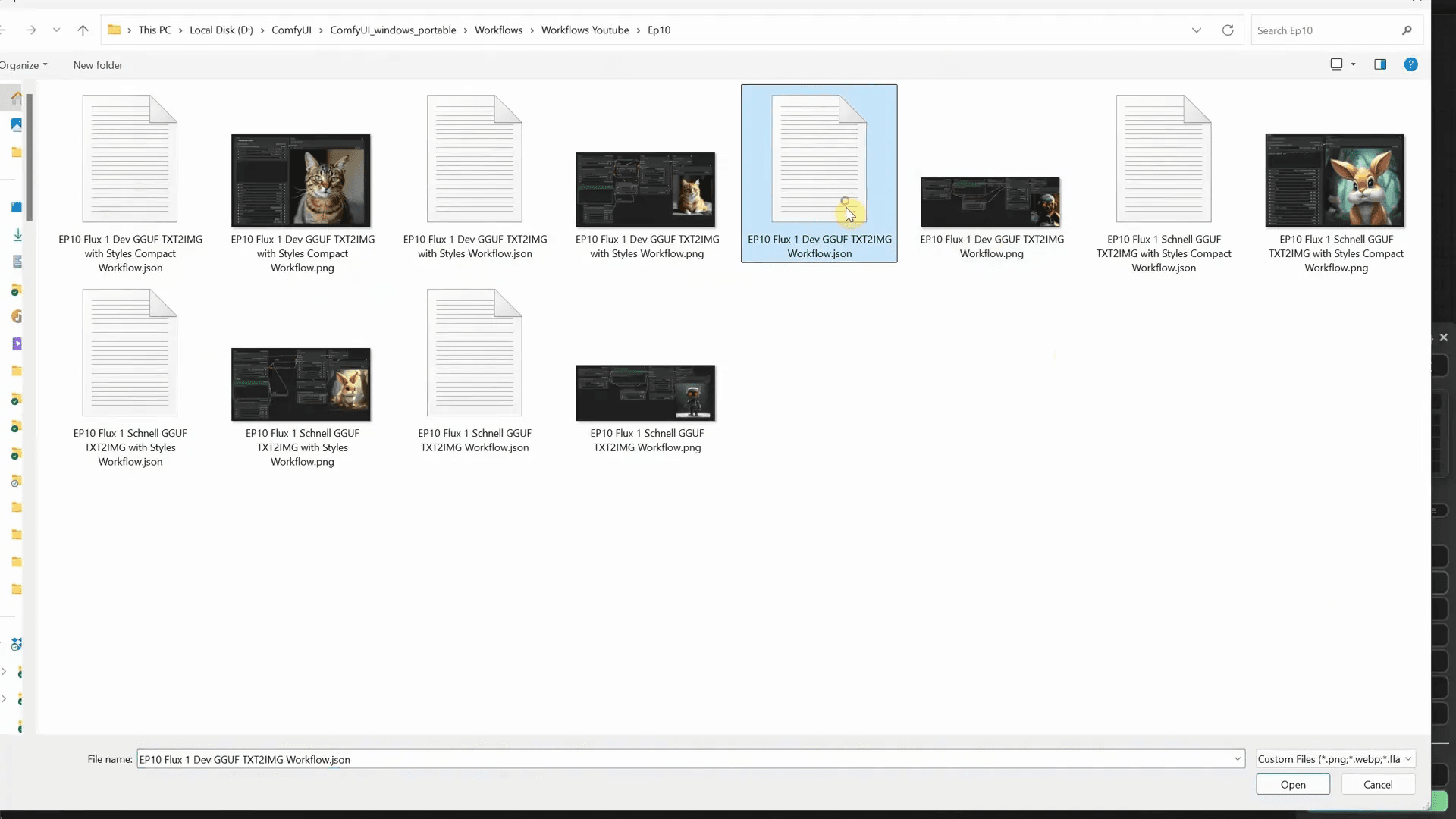
Task: Open the Organize menu
Action: (x=23, y=65)
